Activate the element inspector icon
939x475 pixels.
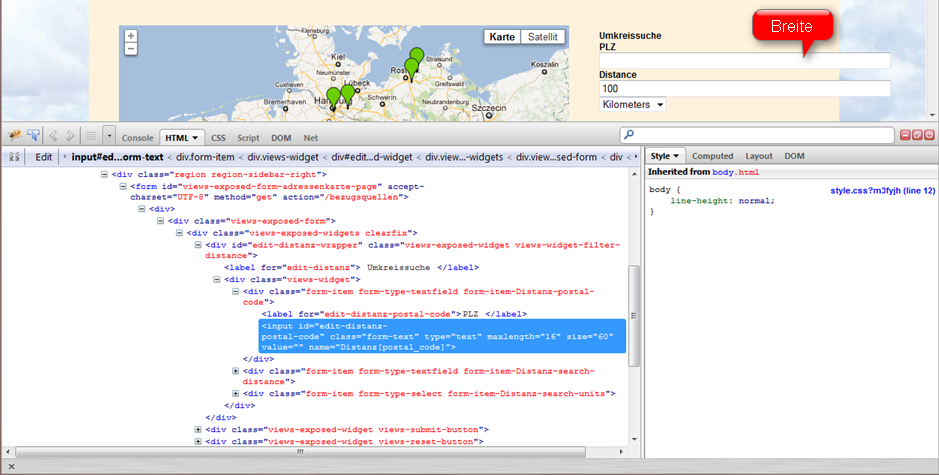[33, 135]
